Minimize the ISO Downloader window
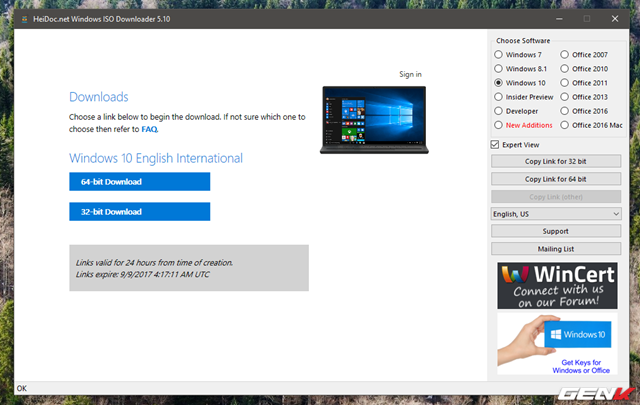The width and height of the screenshot is (640, 405). (559, 19)
